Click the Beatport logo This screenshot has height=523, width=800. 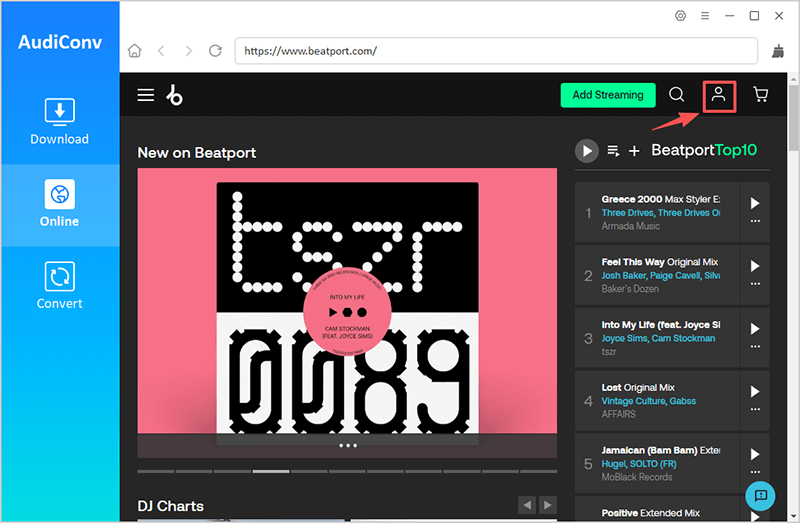click(x=174, y=95)
